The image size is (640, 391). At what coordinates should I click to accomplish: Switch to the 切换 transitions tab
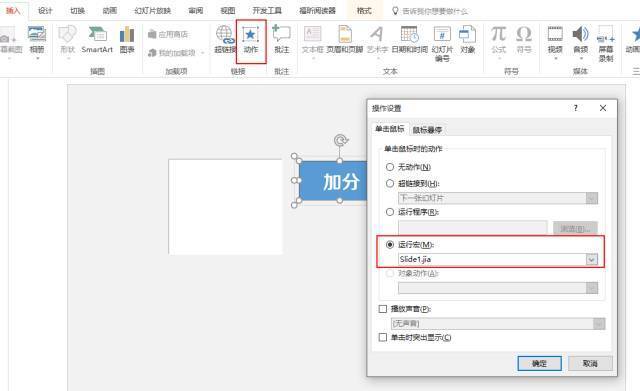tap(78, 11)
